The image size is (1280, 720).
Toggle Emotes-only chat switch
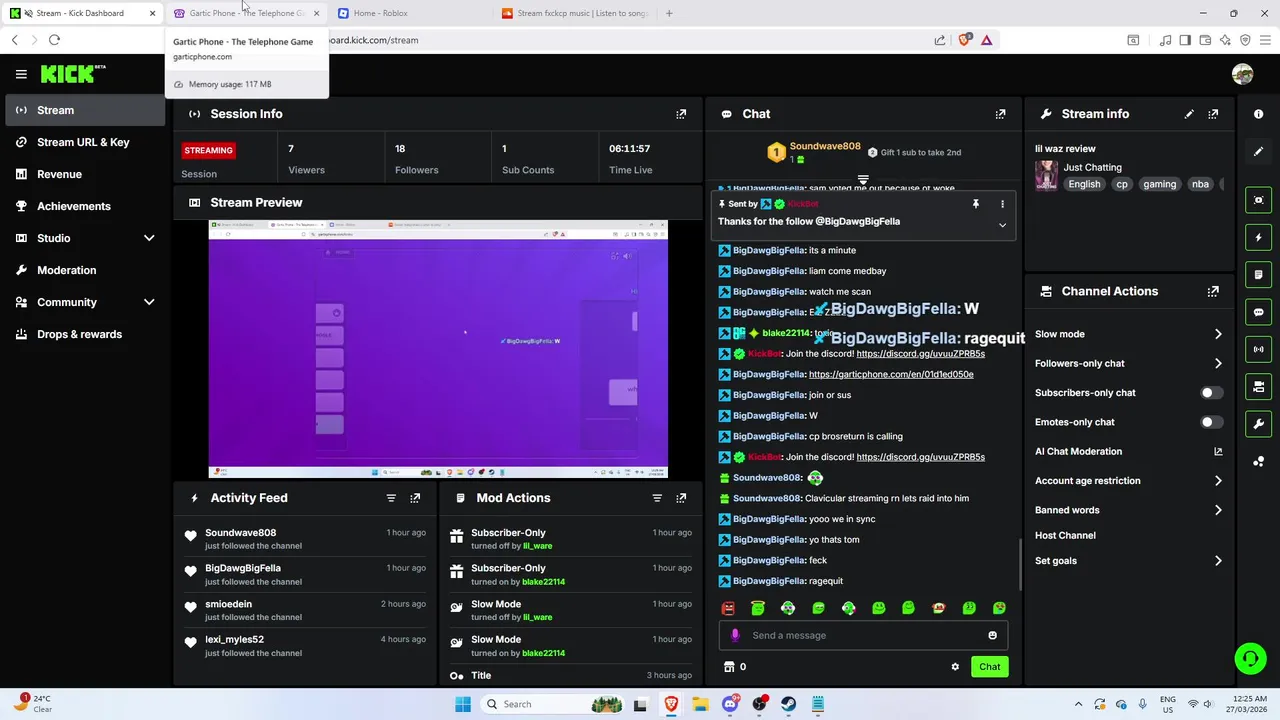pyautogui.click(x=1211, y=422)
